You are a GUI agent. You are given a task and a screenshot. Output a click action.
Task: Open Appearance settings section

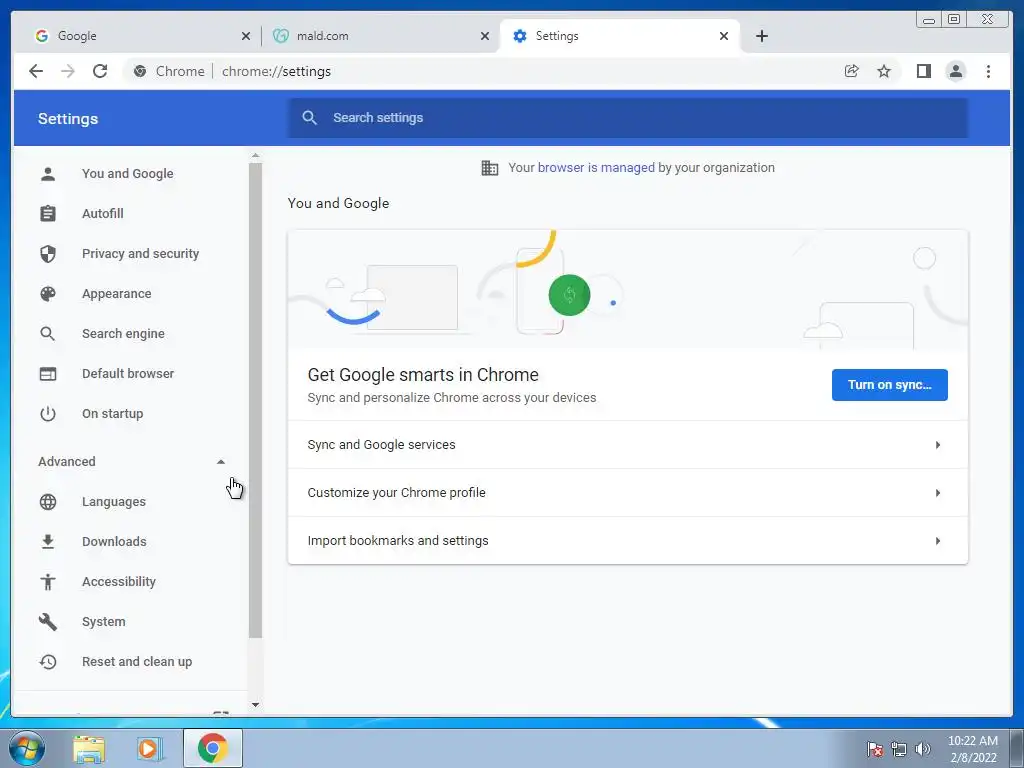click(x=116, y=294)
